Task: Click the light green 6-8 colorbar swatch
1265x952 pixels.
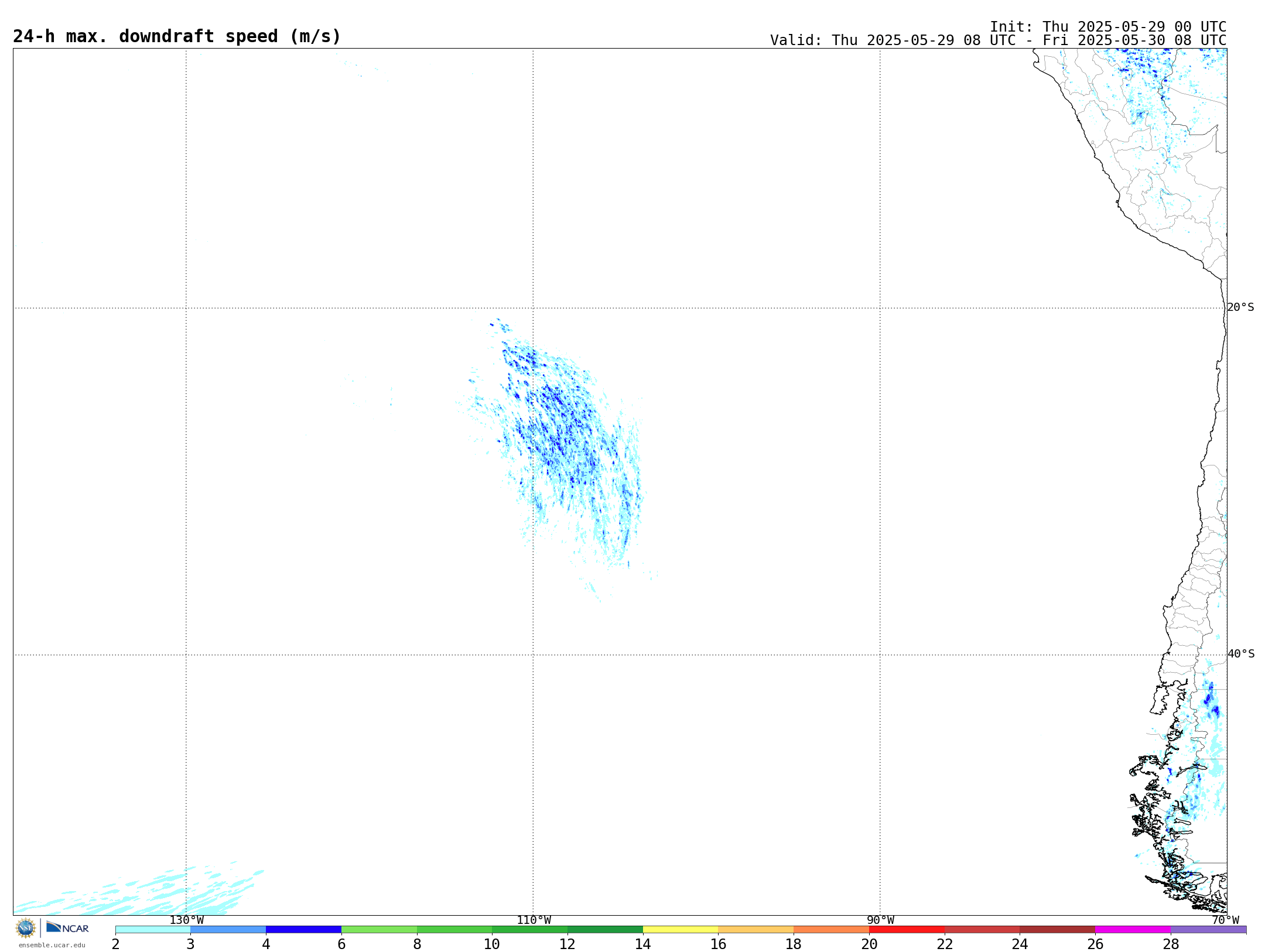Action: click(379, 930)
